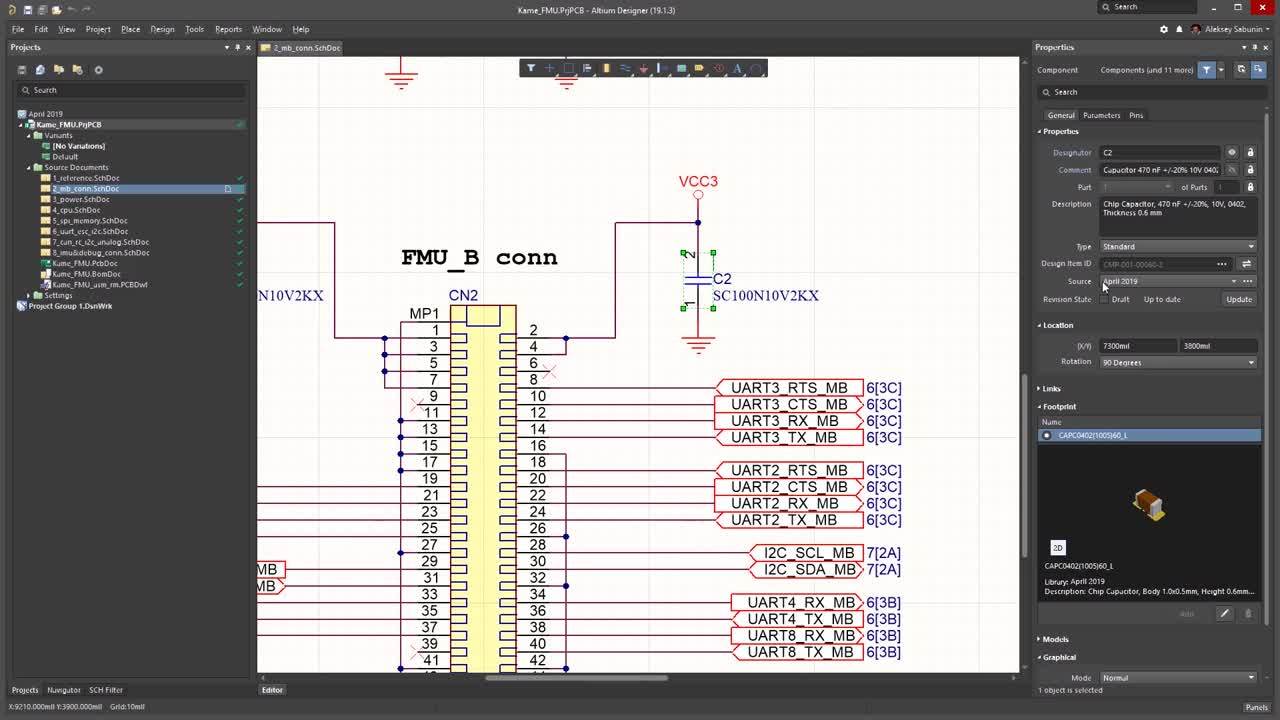Open the Type dropdown showing Standard
1280x720 pixels.
pos(1177,247)
